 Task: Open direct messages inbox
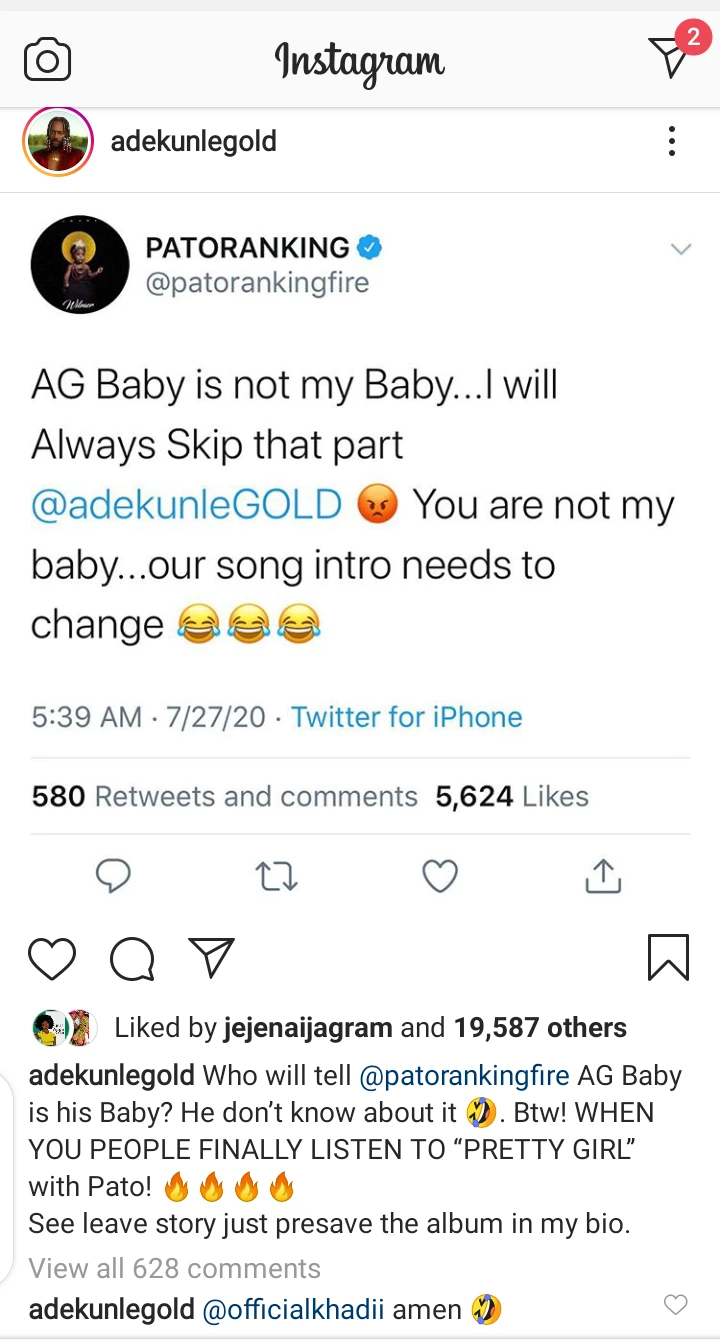[670, 57]
